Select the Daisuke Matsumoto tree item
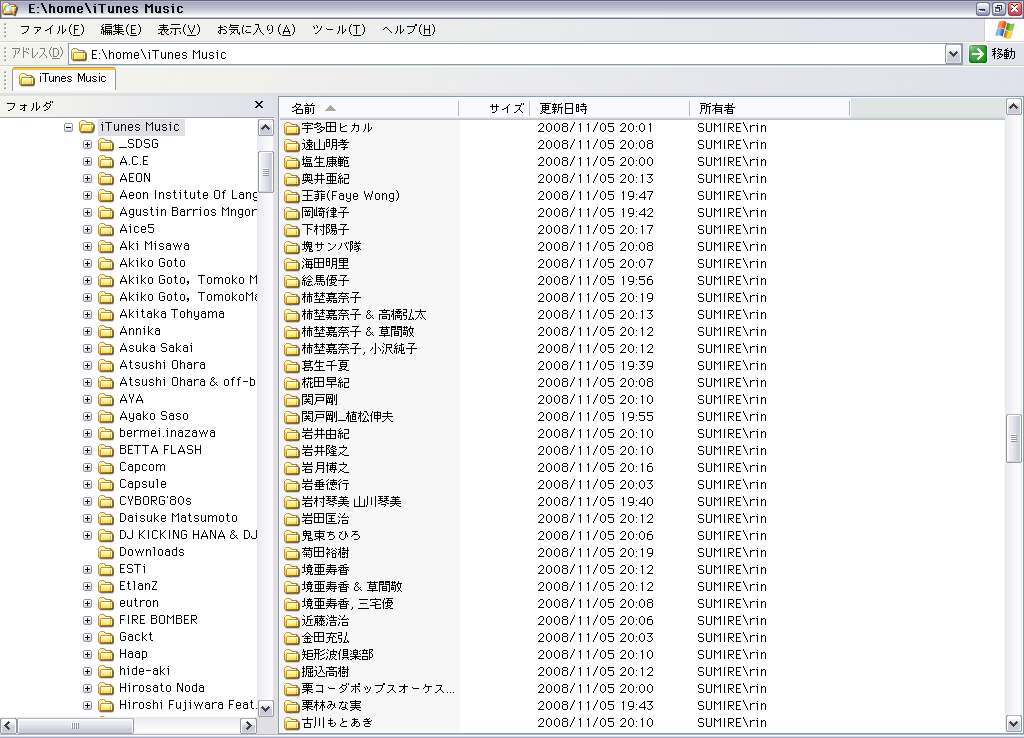1024x738 pixels. (178, 518)
